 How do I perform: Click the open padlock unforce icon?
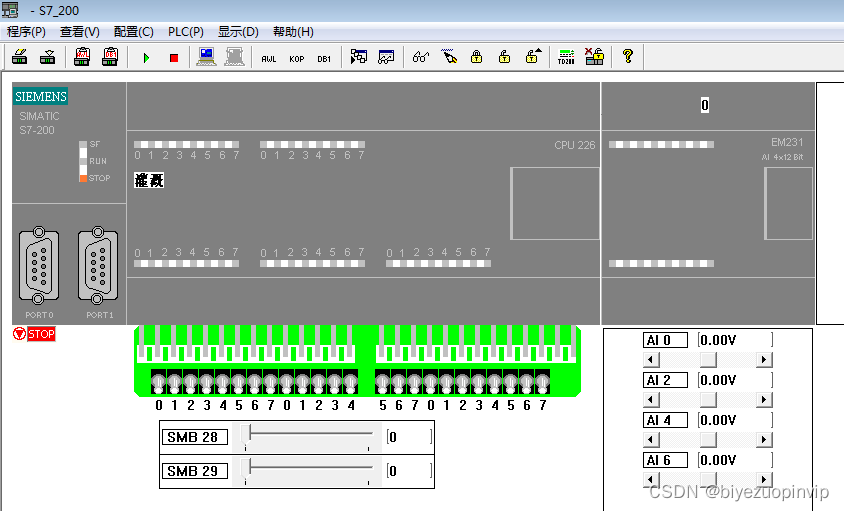point(504,57)
